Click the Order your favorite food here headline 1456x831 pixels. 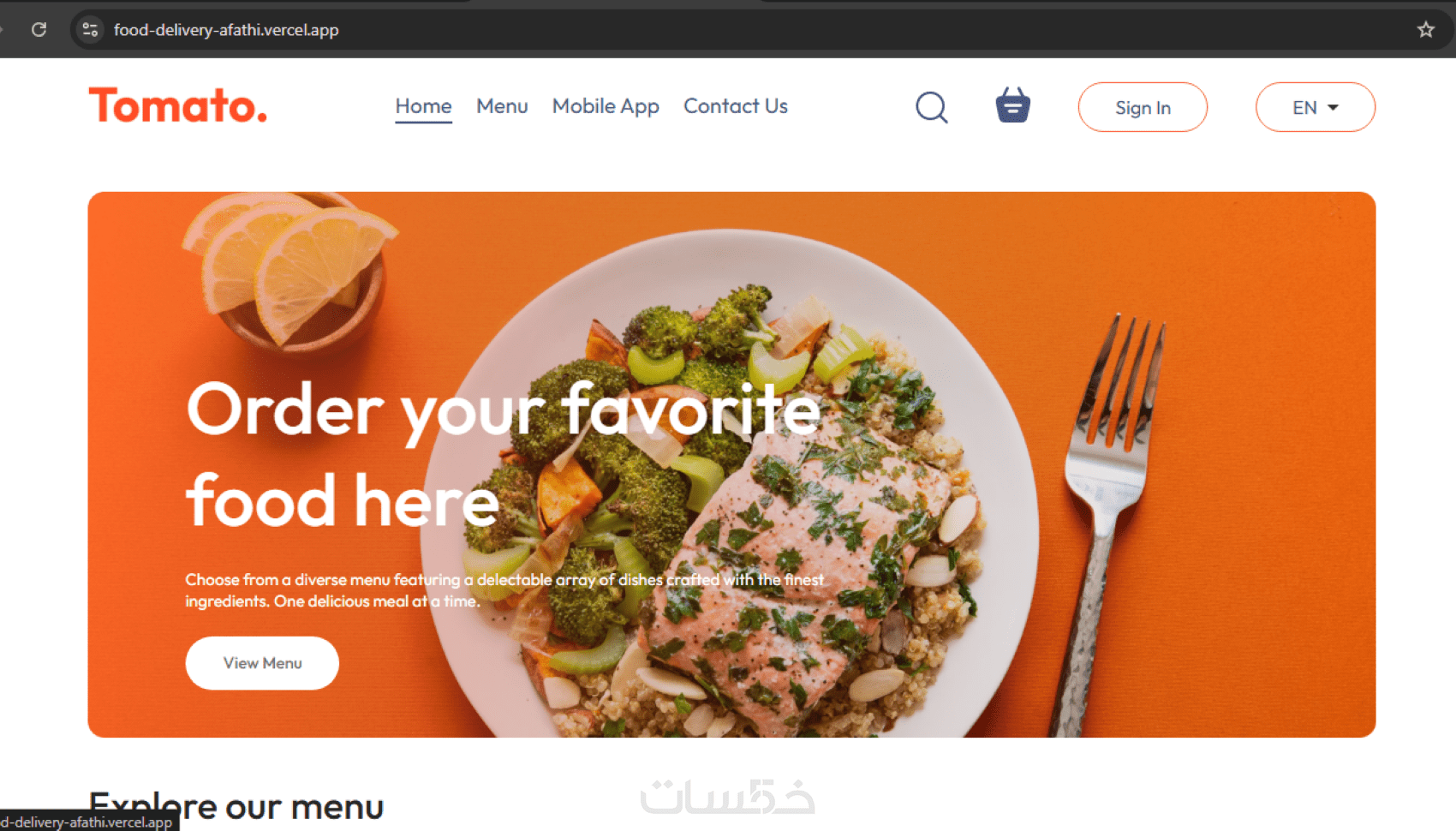click(x=504, y=455)
